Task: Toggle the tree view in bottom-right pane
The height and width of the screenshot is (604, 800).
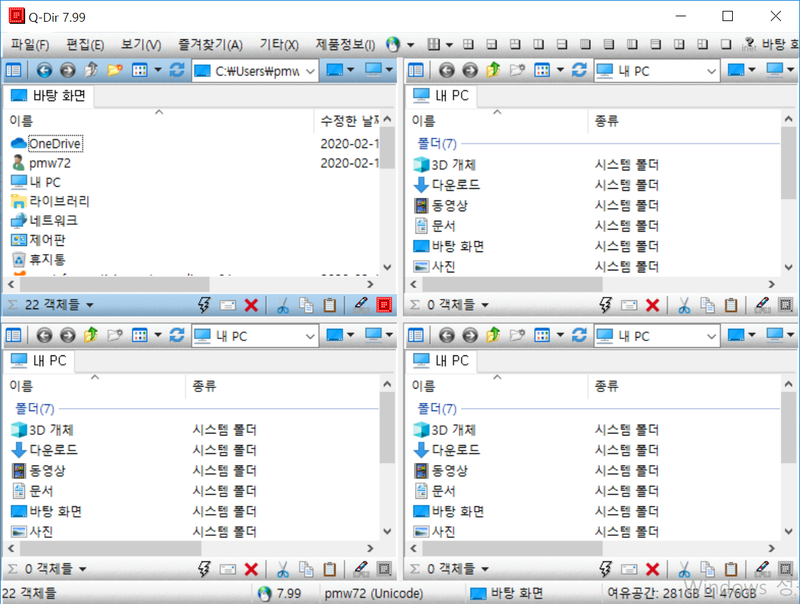Action: coord(416,335)
